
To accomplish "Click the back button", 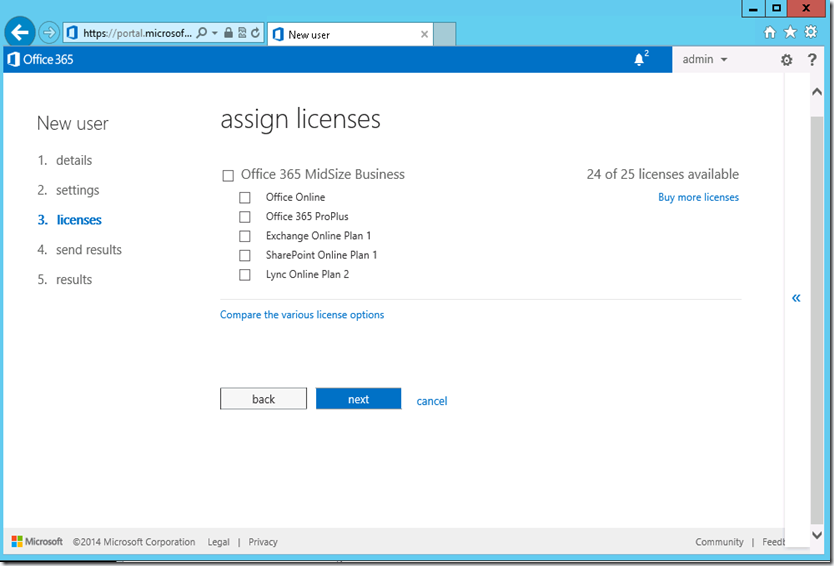I will [x=263, y=399].
